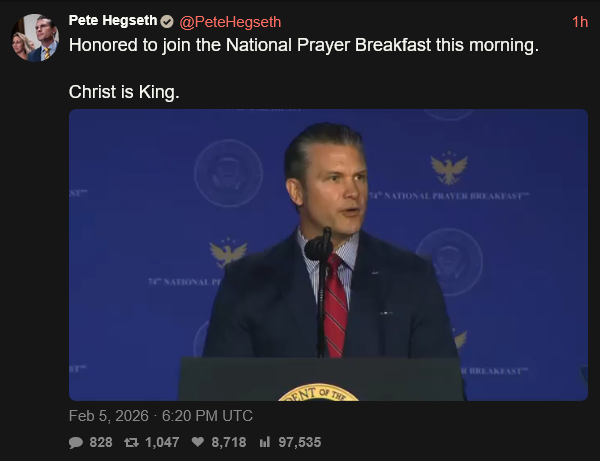This screenshot has height=461, width=600.
Task: Open Pete Hegseth's profile avatar
Action: tap(35, 38)
